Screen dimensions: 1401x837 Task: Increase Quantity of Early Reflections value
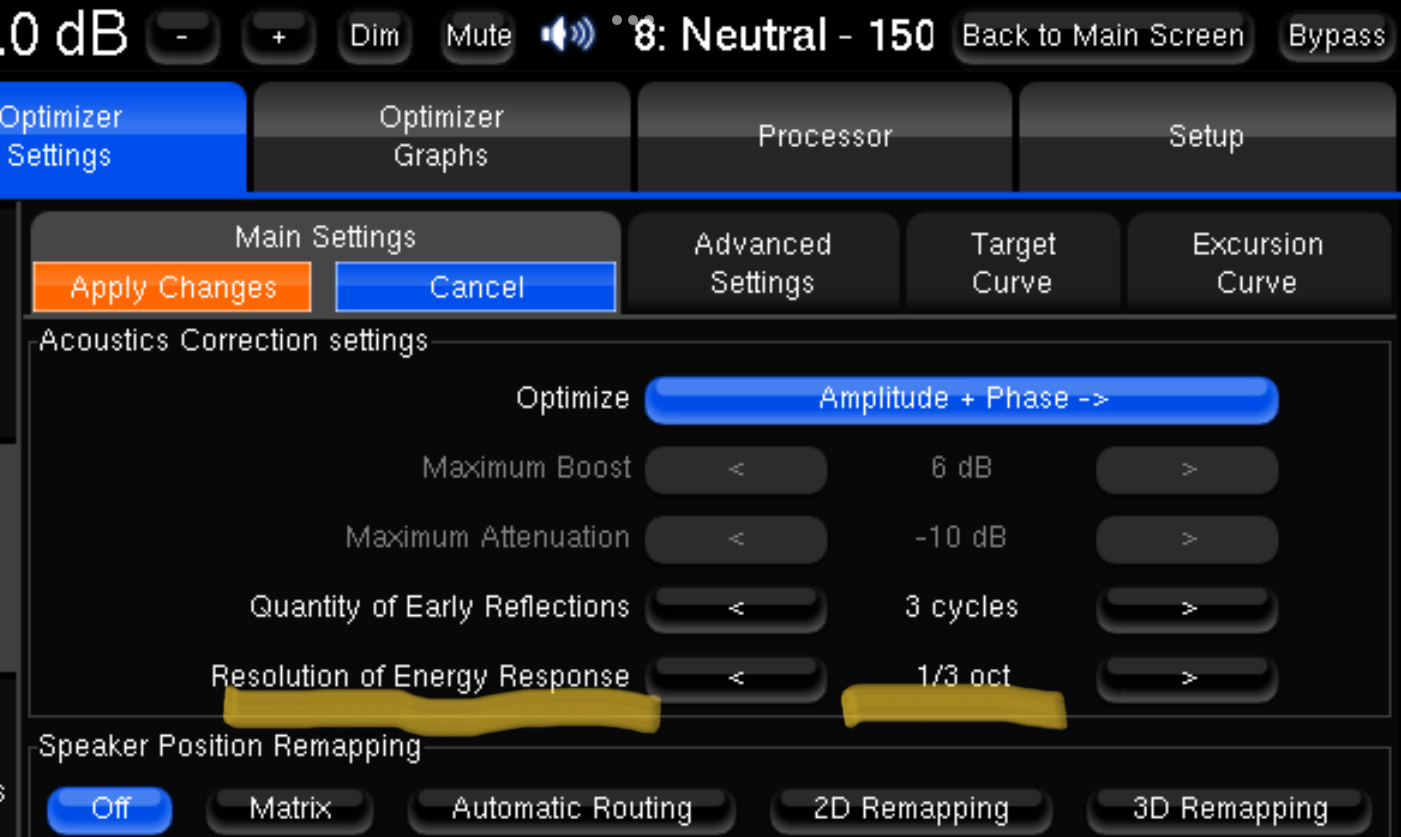click(1187, 607)
